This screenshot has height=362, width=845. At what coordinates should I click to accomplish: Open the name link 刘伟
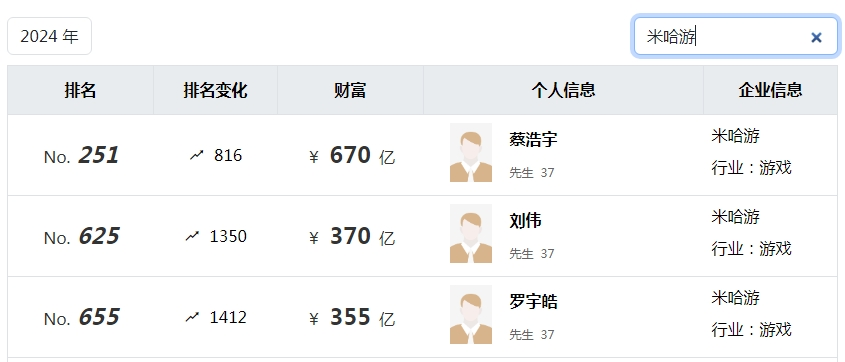(x=525, y=220)
